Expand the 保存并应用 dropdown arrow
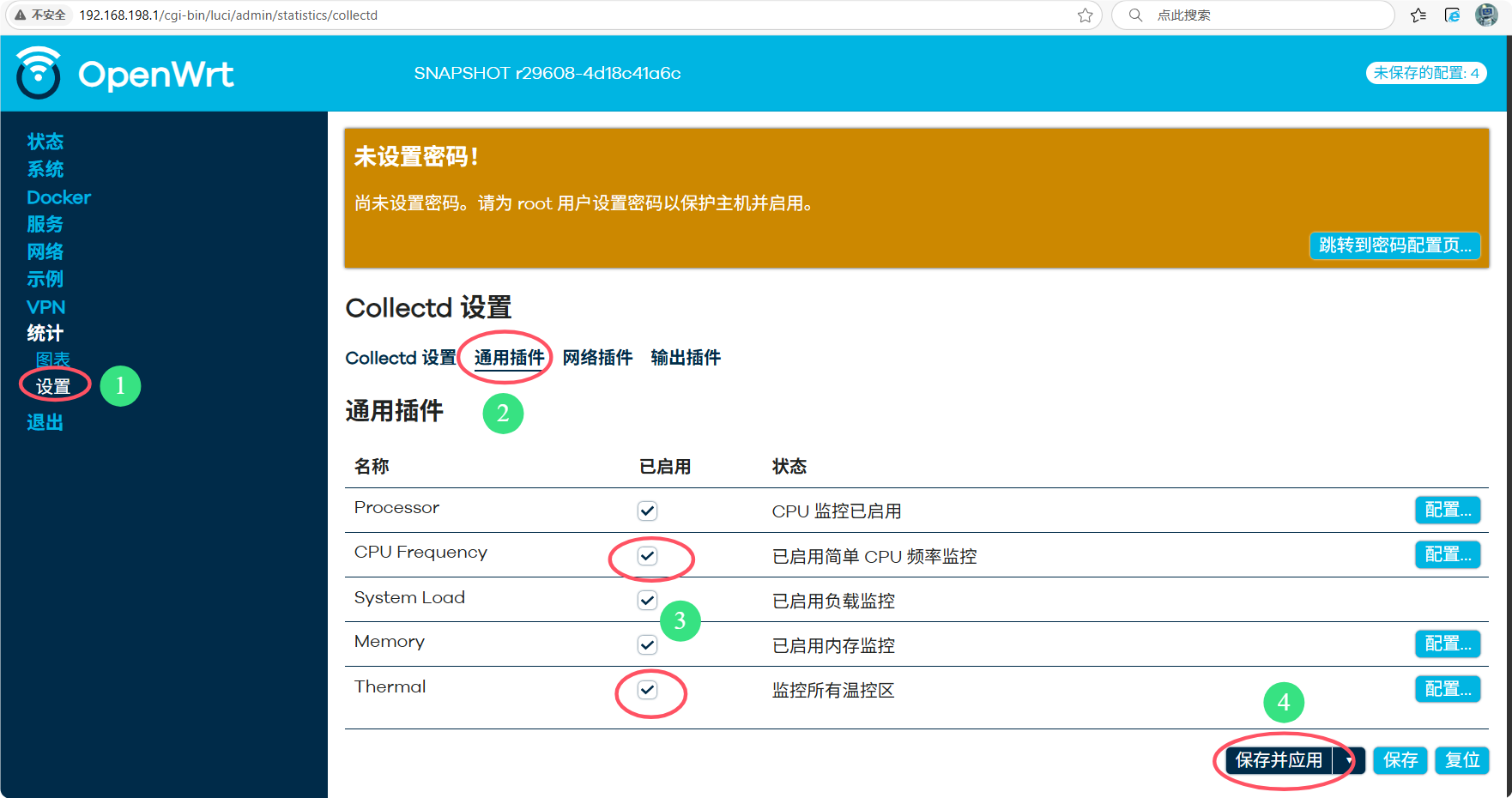Screen dimensions: 1512x798 coord(1349,760)
